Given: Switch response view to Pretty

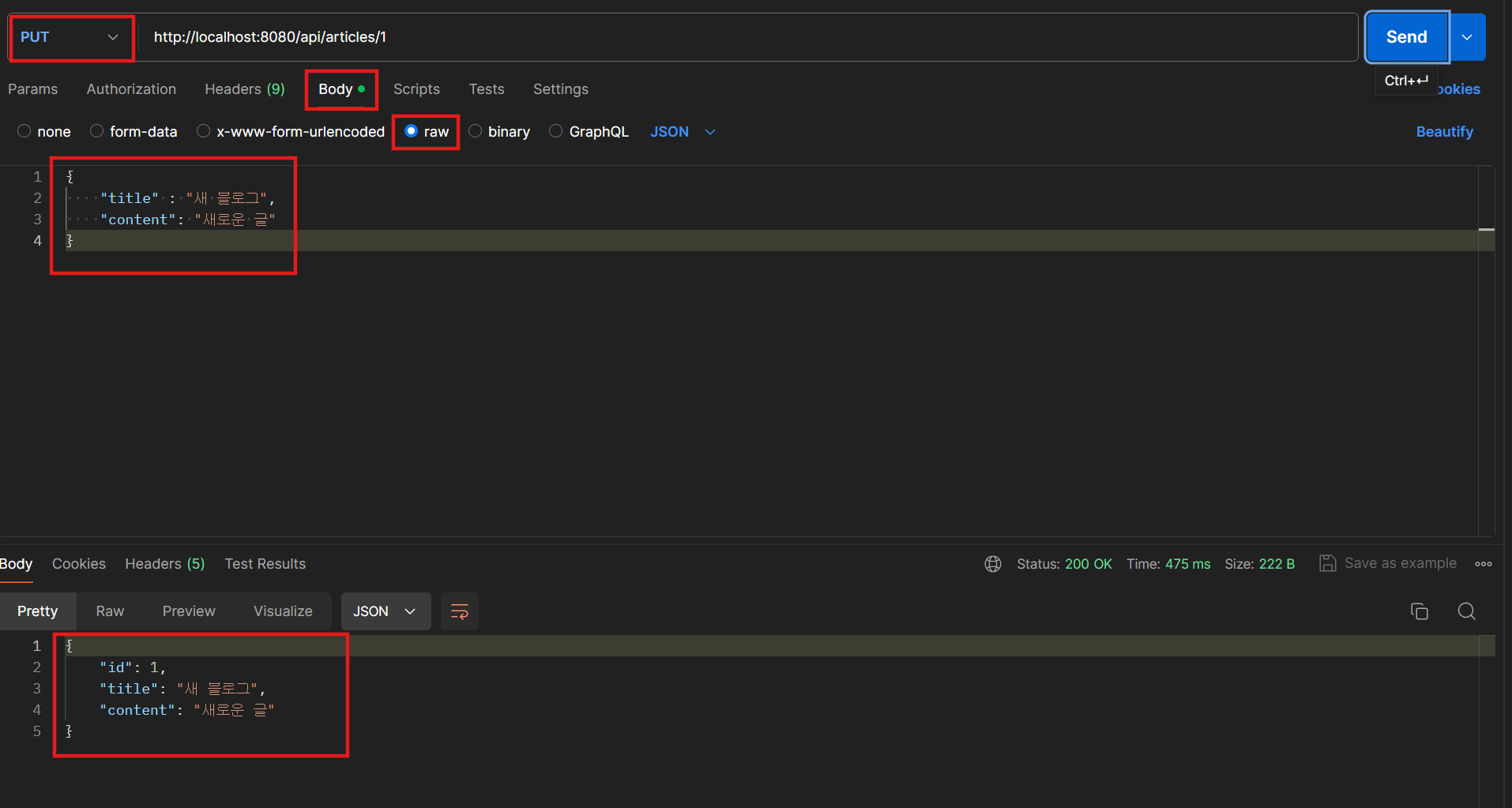Looking at the screenshot, I should (37, 611).
